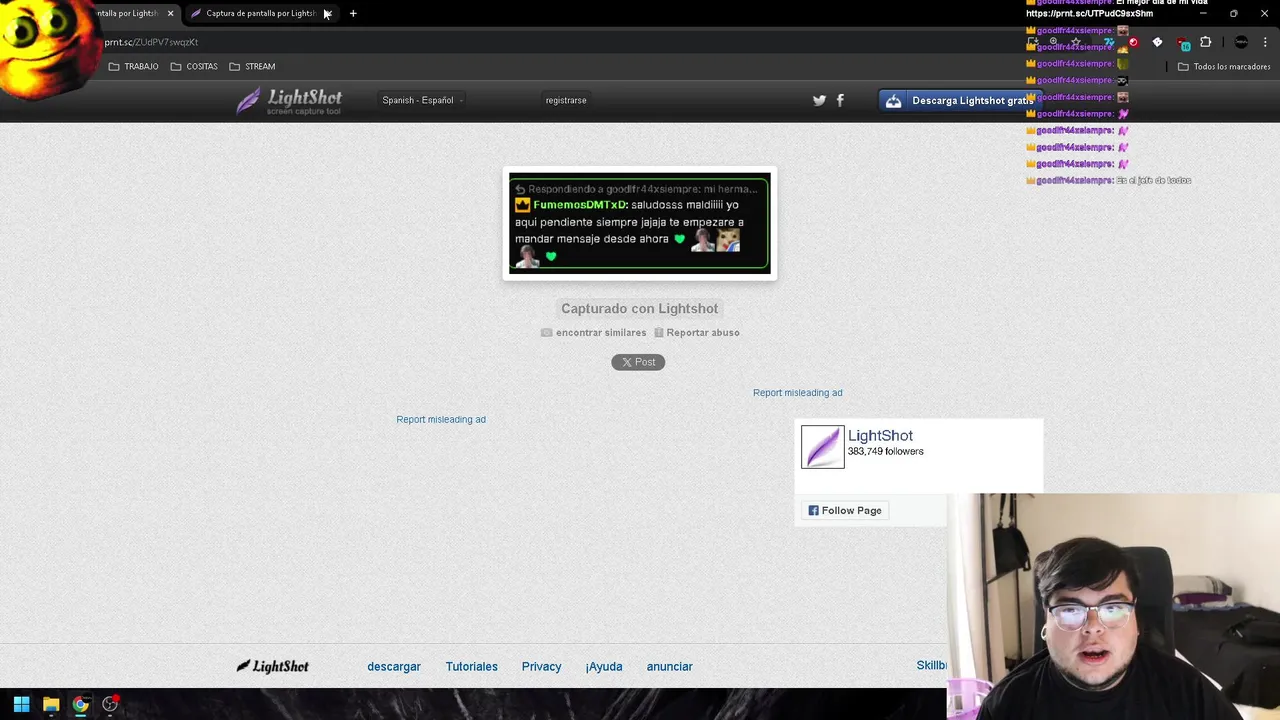Click right Report misleading ad link
1280x720 pixels.
coord(797,392)
